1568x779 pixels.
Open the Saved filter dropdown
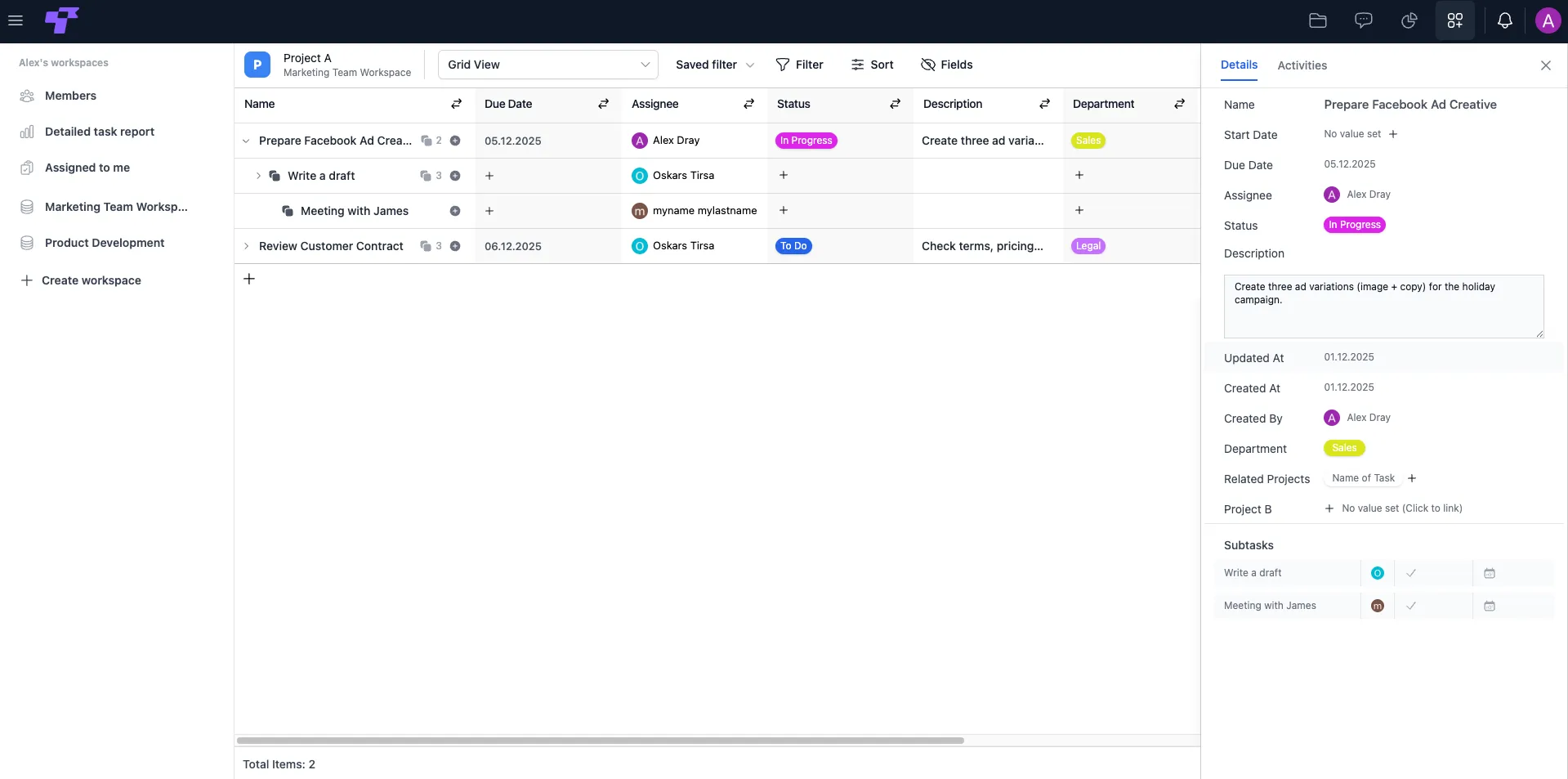(714, 65)
